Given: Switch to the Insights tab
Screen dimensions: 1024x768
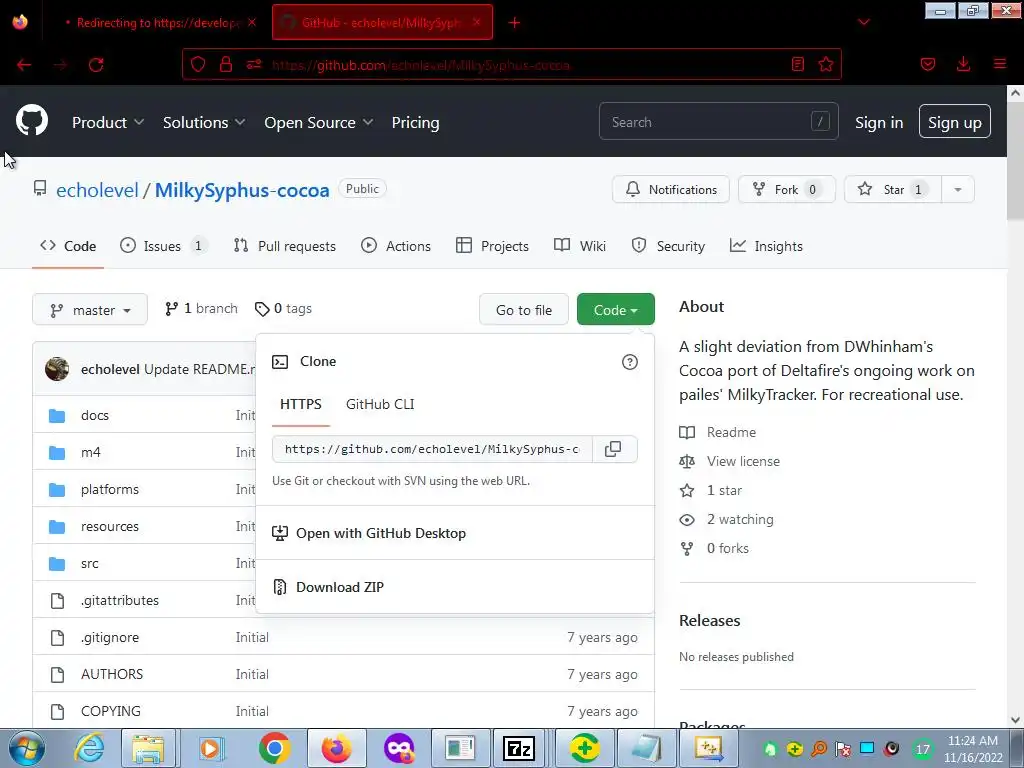Looking at the screenshot, I should tap(766, 246).
